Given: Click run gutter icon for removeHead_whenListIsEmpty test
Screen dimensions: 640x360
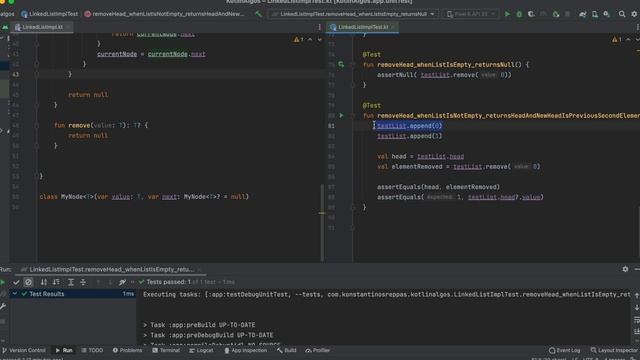Looking at the screenshot, I should point(341,64).
